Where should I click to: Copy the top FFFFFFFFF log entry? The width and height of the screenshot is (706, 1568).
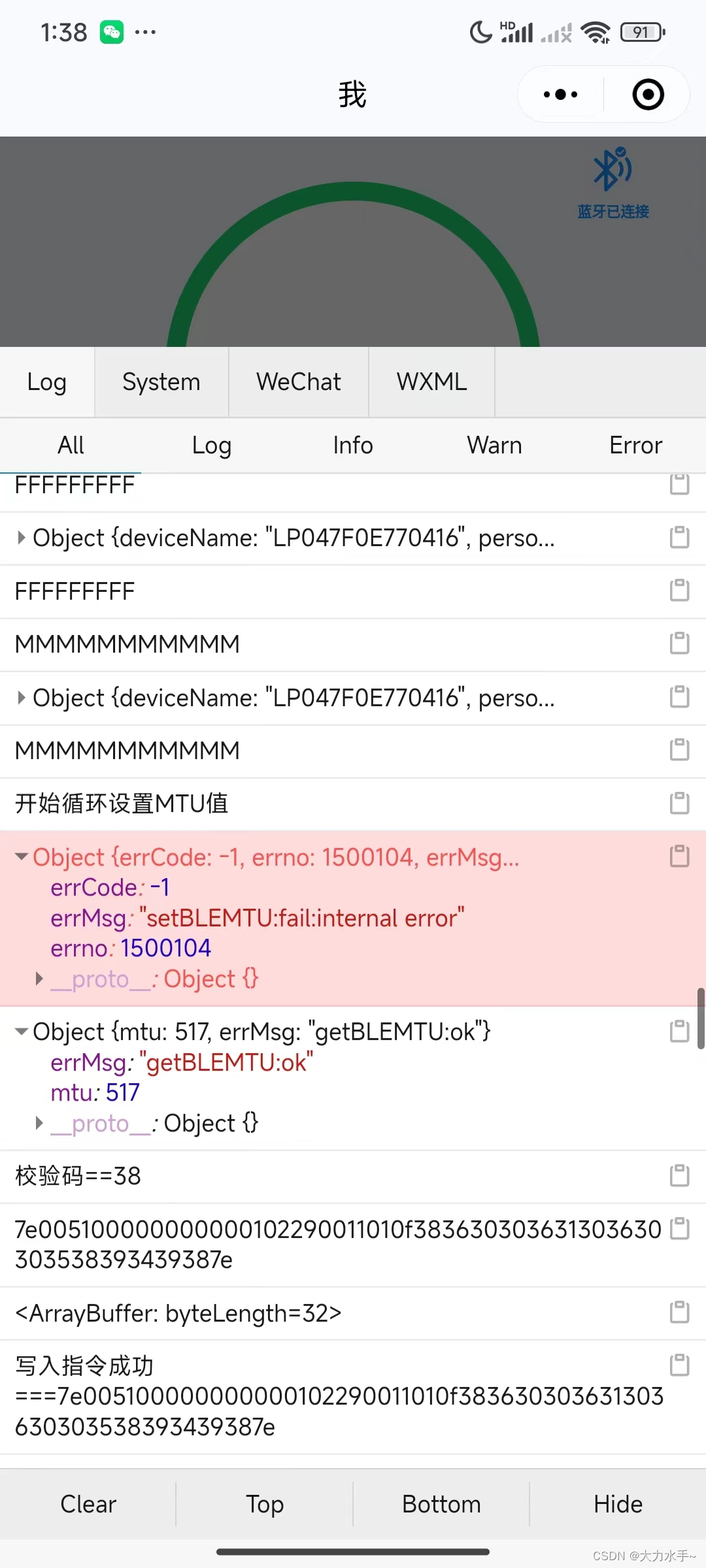click(679, 484)
